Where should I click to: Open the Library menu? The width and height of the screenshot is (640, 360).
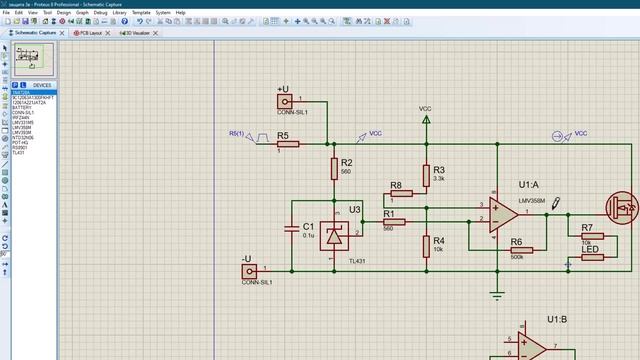(x=120, y=13)
